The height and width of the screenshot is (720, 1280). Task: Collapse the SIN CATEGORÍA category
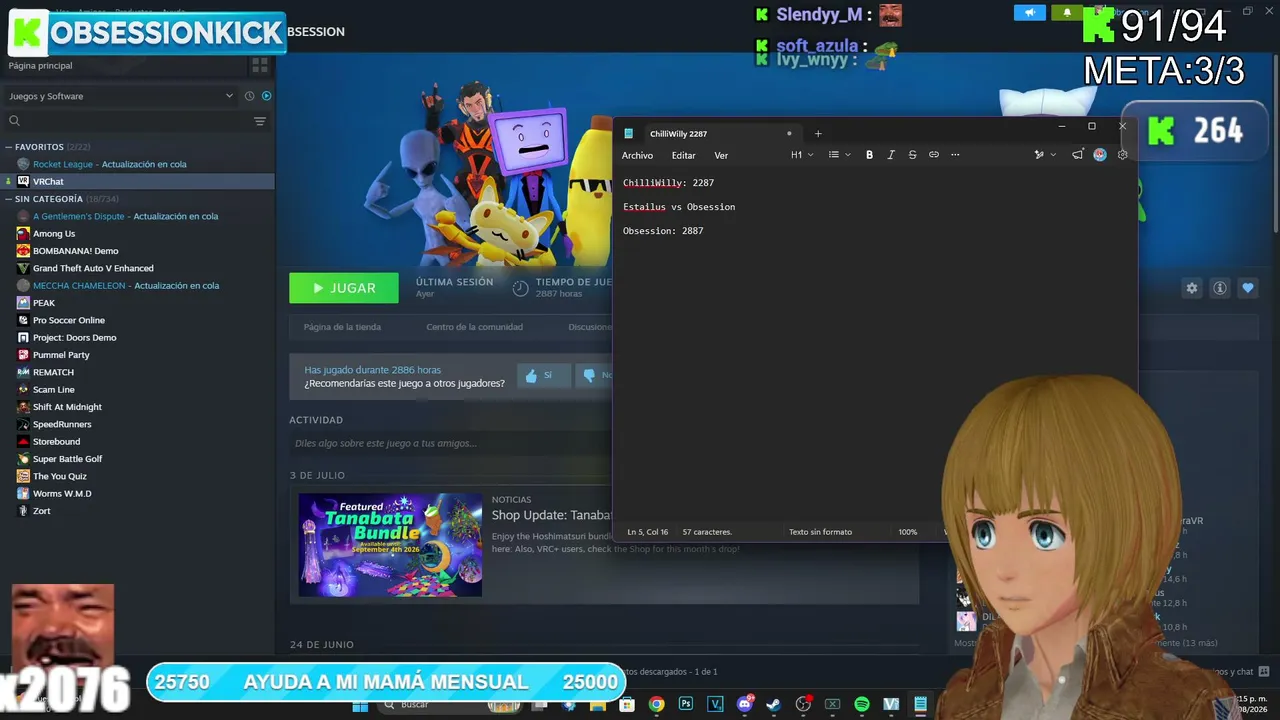pos(9,199)
